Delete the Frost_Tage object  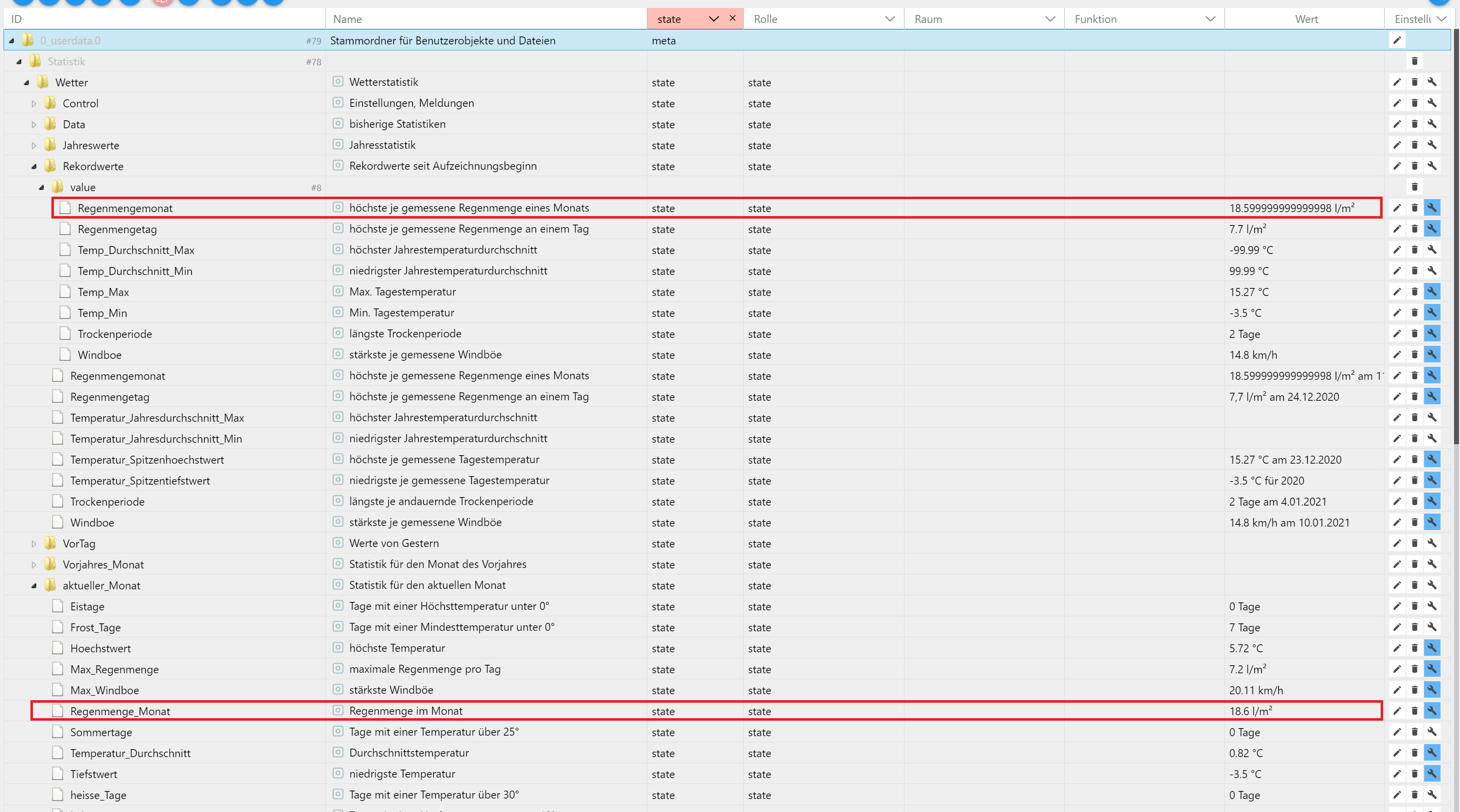(x=1414, y=627)
